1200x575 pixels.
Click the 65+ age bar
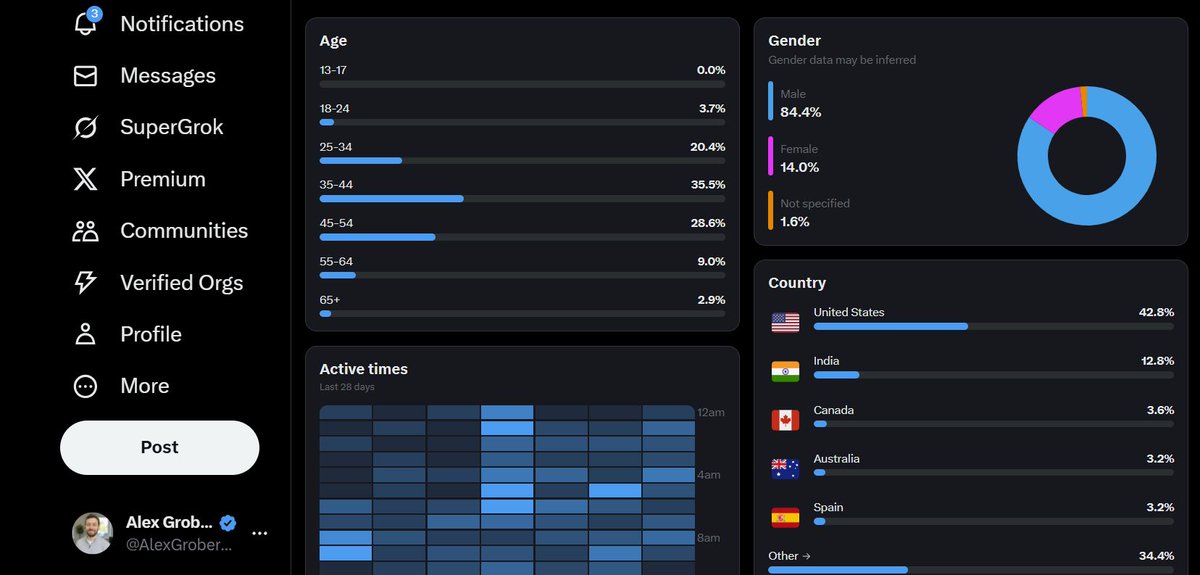pos(523,313)
